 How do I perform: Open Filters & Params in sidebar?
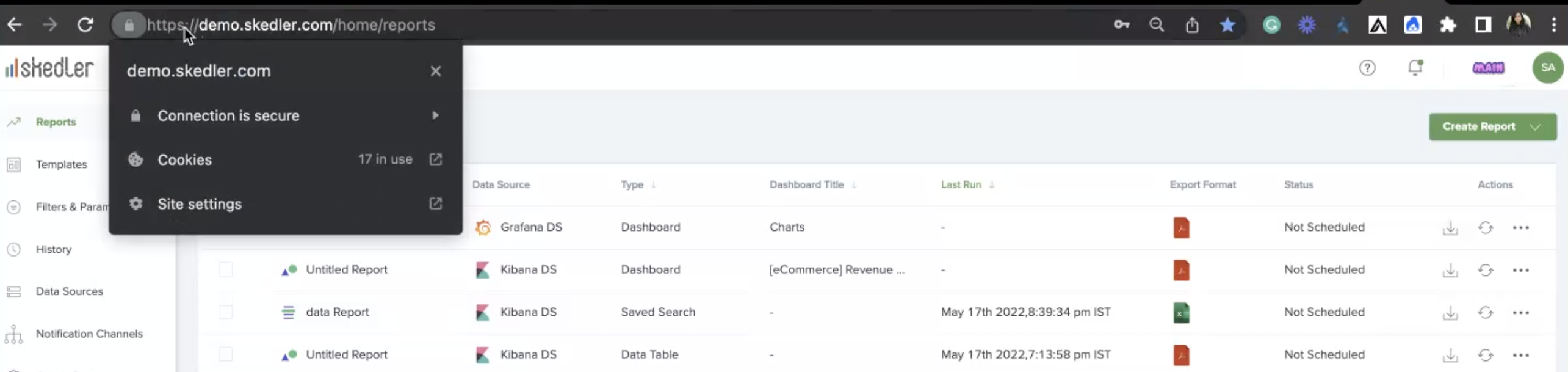72,207
